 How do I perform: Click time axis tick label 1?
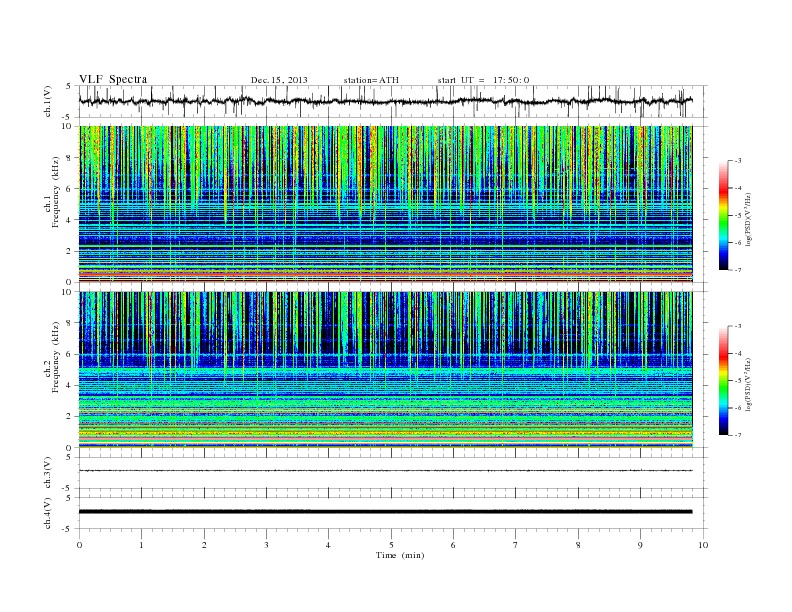[141, 545]
